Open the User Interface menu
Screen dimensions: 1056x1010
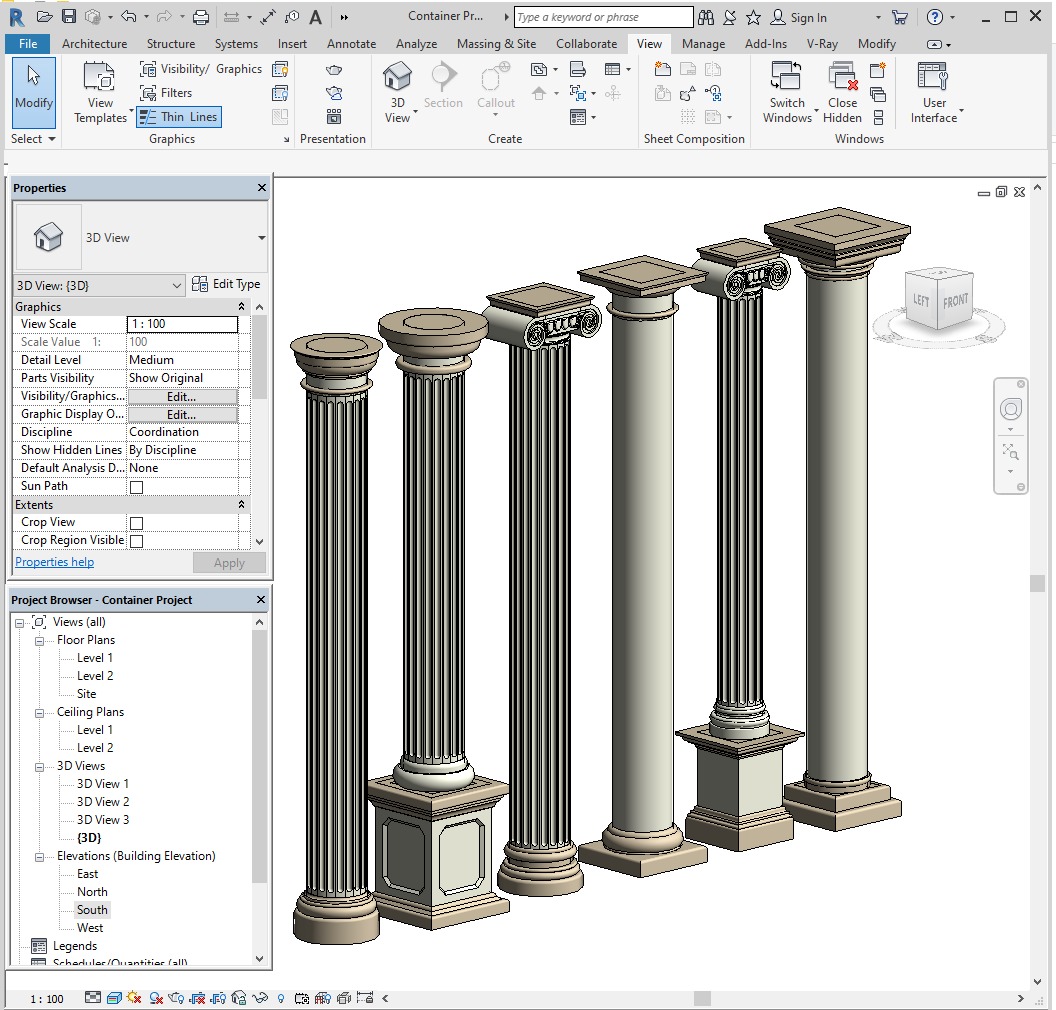click(933, 92)
